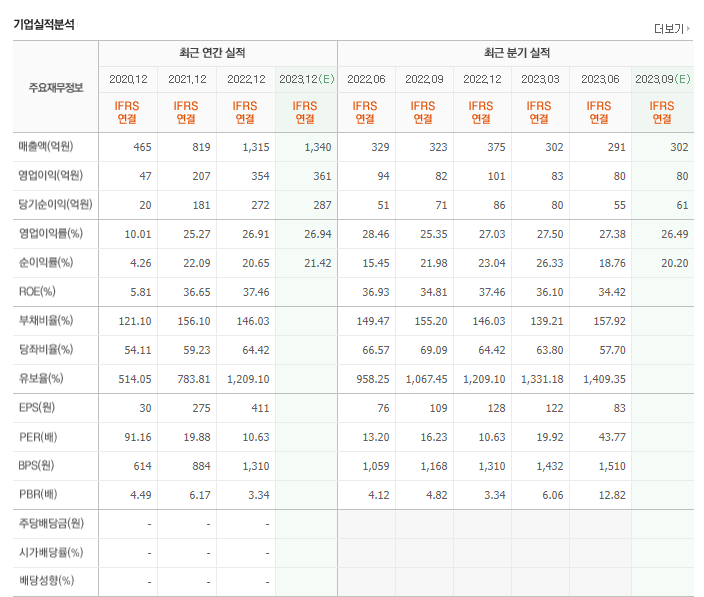The height and width of the screenshot is (597, 704).
Task: Click the 411 EPS value
Action: pyautogui.click(x=260, y=408)
